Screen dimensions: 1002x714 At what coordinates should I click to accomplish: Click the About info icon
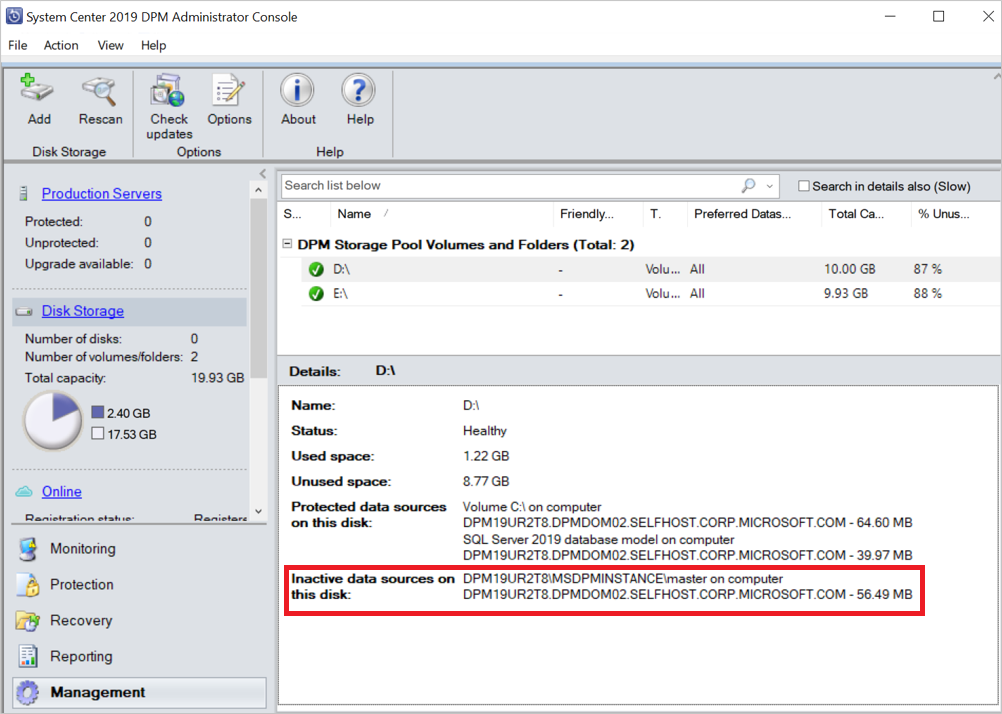(x=297, y=90)
